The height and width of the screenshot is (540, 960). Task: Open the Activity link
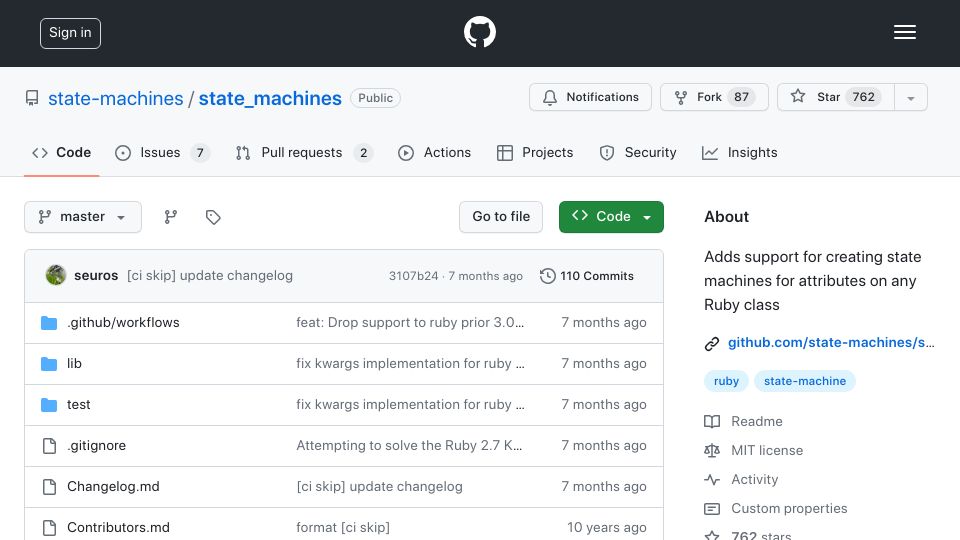[x=754, y=479]
